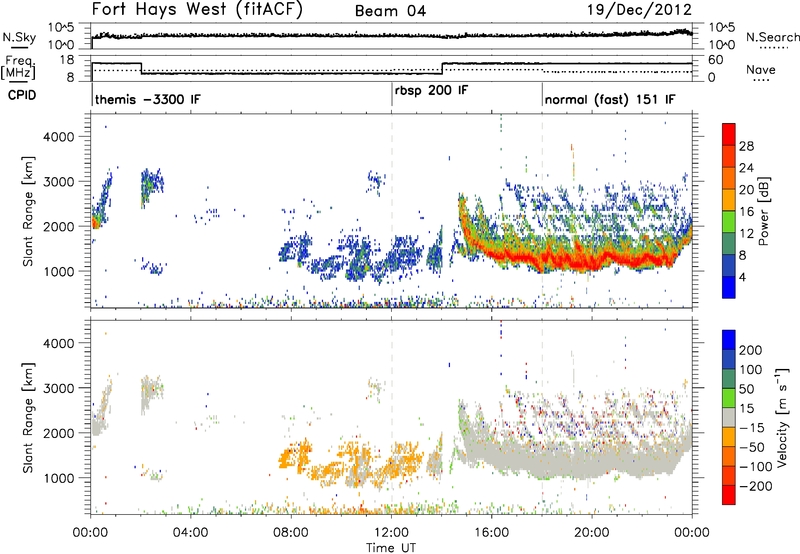This screenshot has width=800, height=554.
Task: Click the 'Freq. [MHz]' axis label
Action: tap(18, 67)
